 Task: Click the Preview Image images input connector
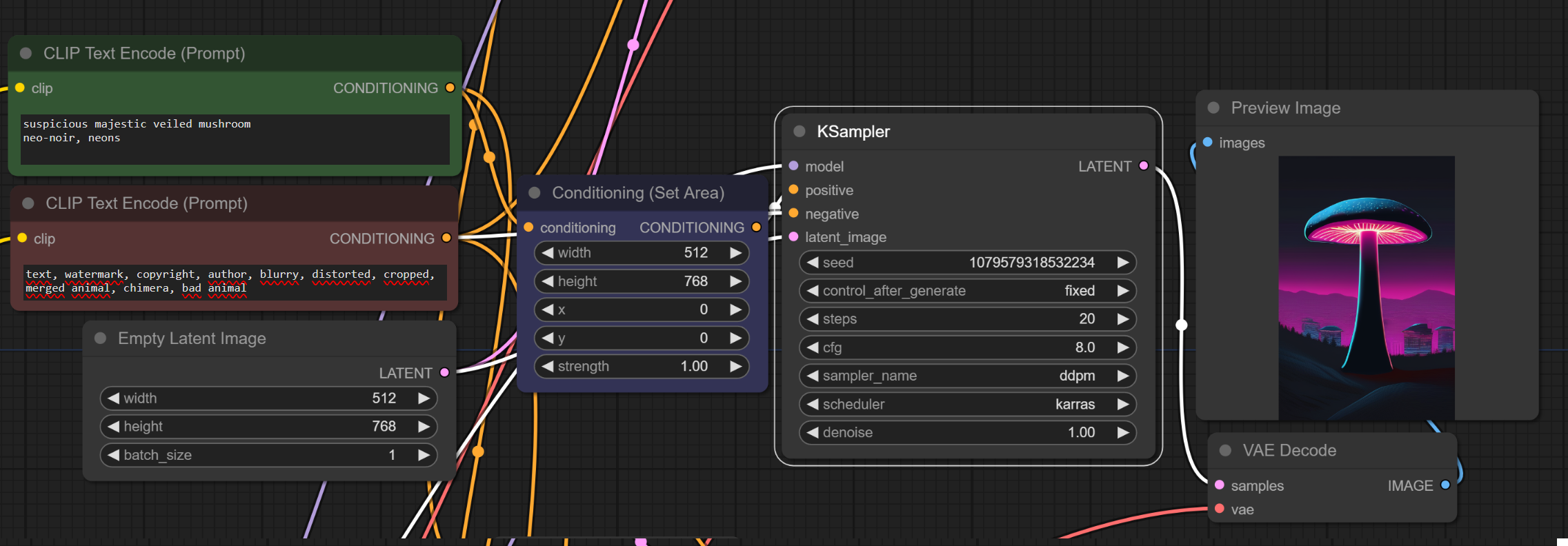coord(1207,143)
